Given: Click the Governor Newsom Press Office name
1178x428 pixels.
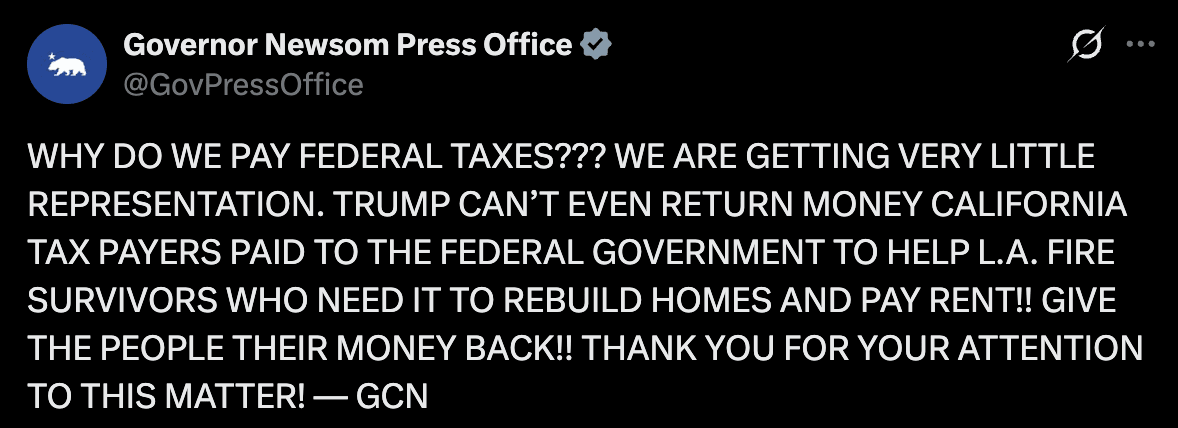Looking at the screenshot, I should click(x=347, y=45).
